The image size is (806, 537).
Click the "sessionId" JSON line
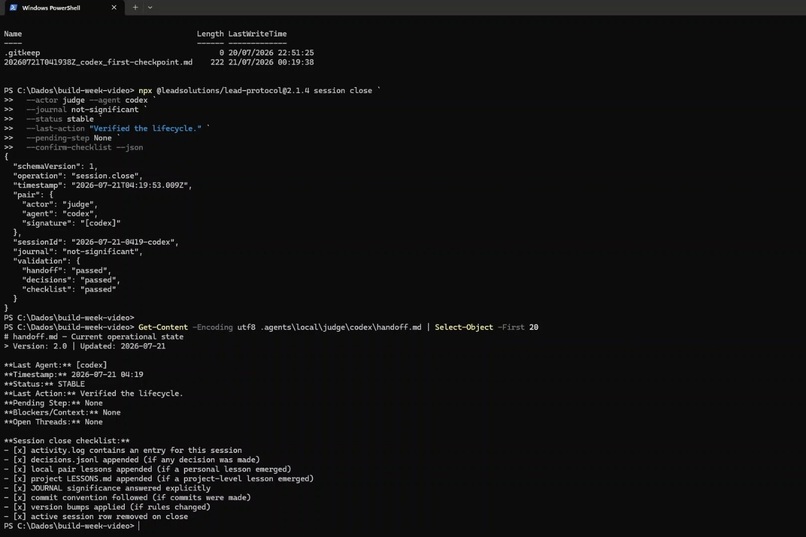(96, 242)
